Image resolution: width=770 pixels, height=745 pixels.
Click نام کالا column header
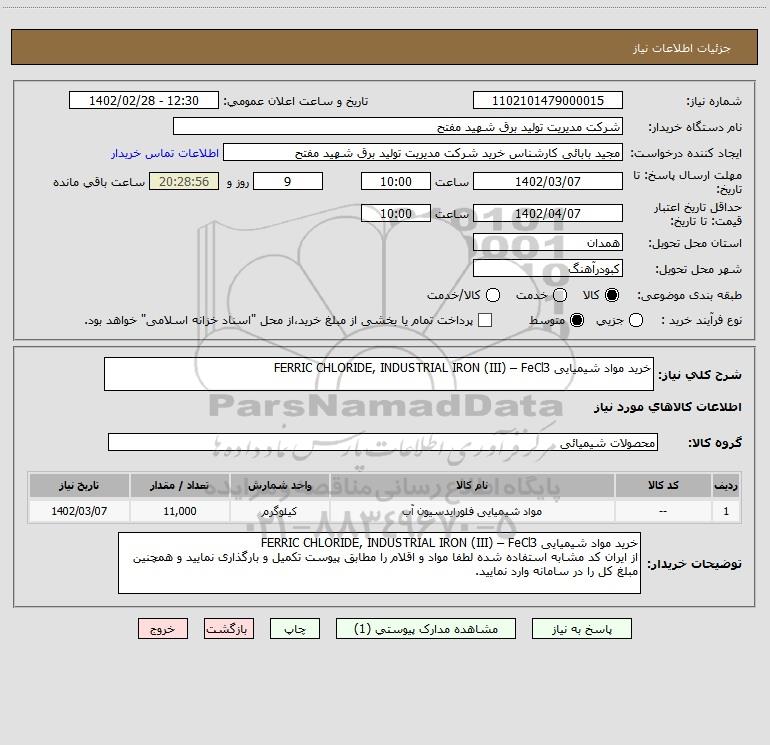pos(472,485)
